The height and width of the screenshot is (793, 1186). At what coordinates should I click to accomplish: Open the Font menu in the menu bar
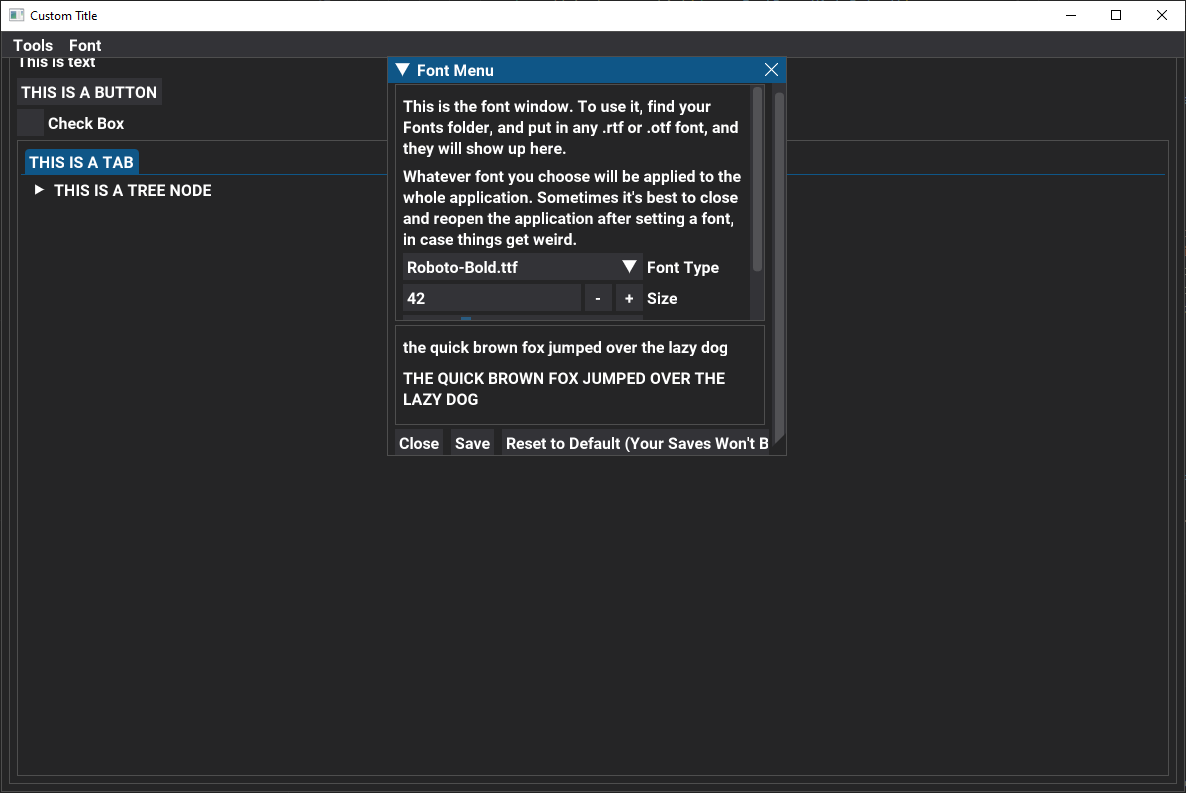tap(84, 45)
